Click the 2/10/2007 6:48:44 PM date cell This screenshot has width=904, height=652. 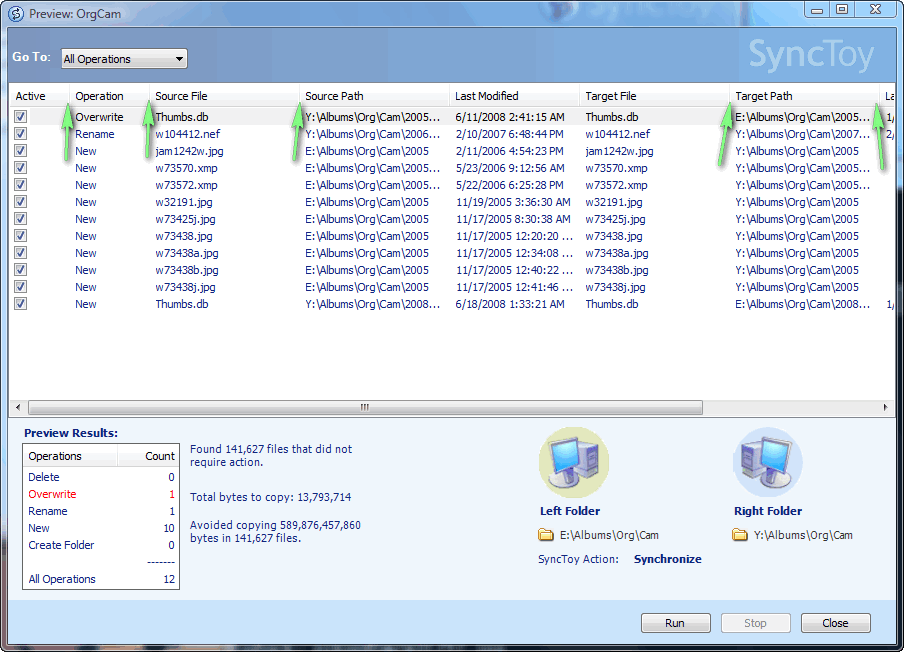[510, 134]
